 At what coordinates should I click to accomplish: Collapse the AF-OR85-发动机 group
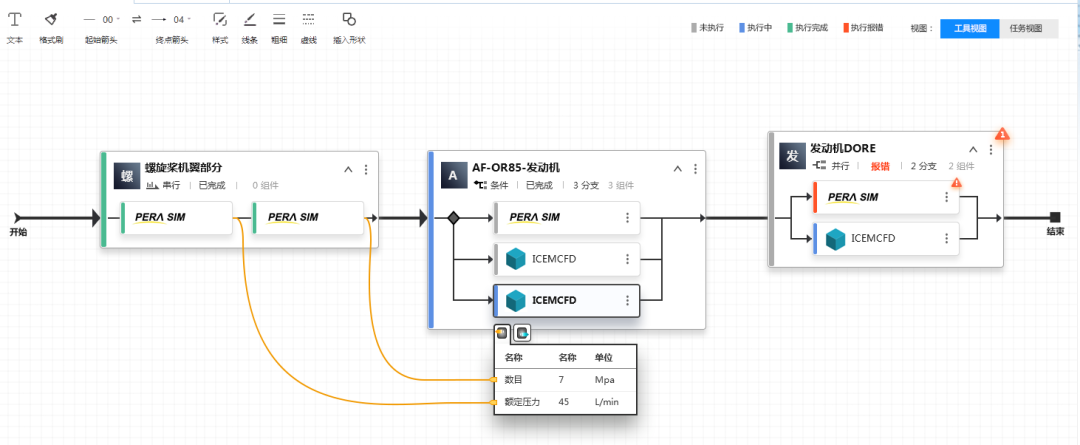tap(677, 170)
